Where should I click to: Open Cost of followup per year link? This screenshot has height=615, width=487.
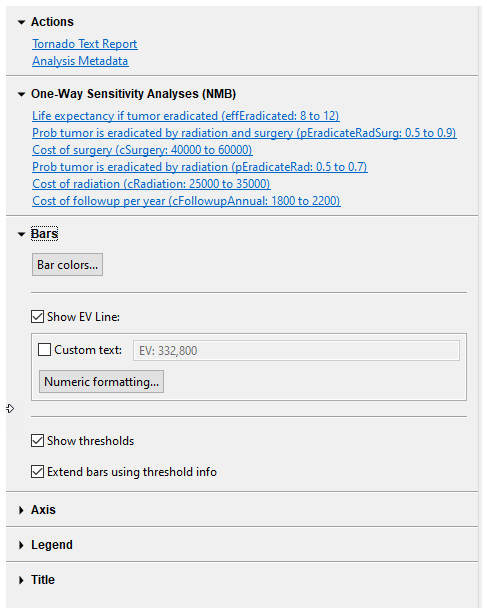[x=186, y=201]
